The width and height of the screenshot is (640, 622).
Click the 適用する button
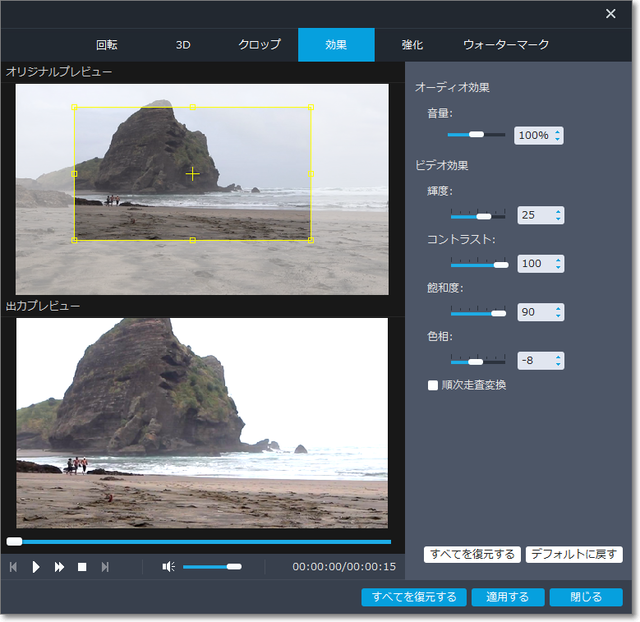click(508, 597)
